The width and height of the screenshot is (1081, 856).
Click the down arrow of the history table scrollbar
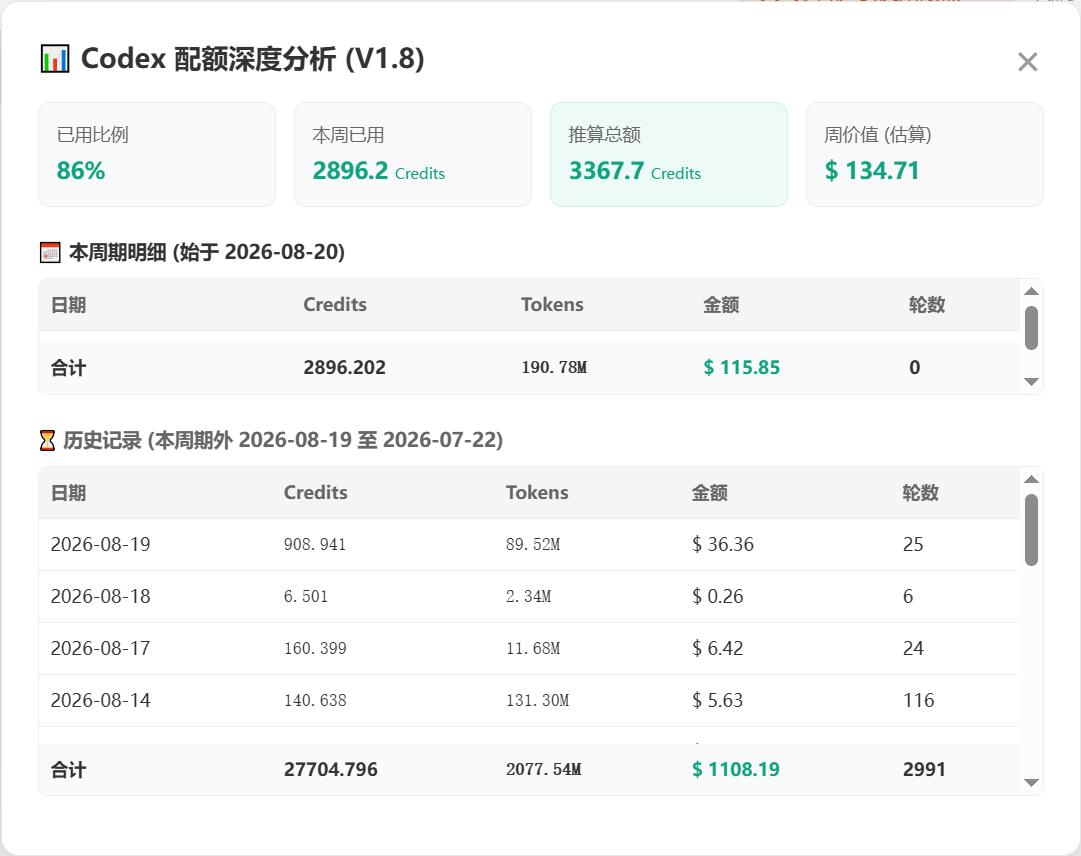click(x=1031, y=783)
